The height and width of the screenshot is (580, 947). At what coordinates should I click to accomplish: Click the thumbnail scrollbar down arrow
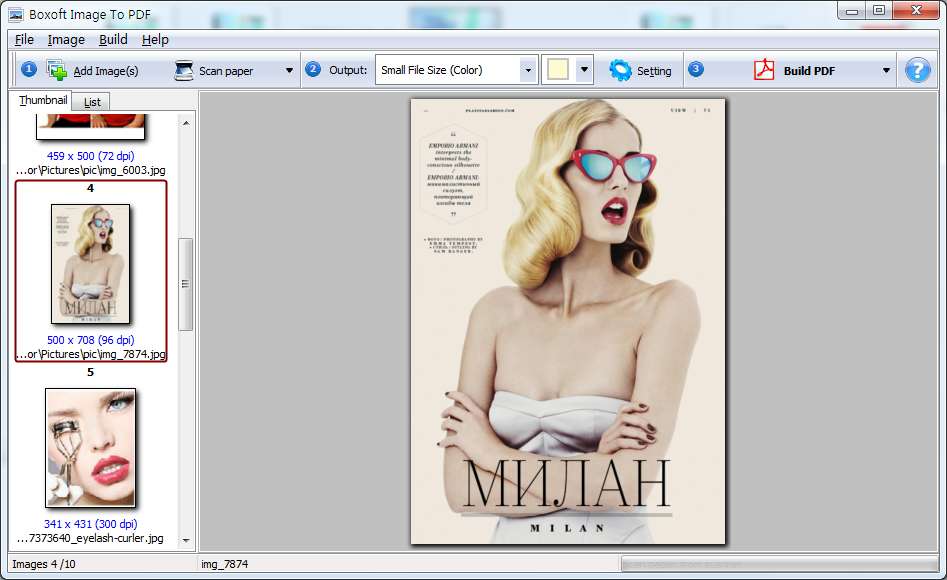pyautogui.click(x=186, y=540)
